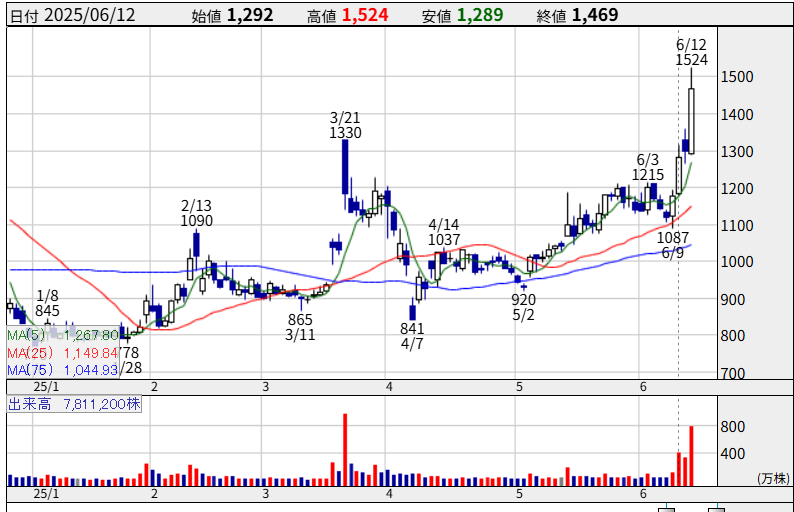Select the opening price 始値 1,292
Viewport: 794px width, 512px height.
pyautogui.click(x=232, y=15)
